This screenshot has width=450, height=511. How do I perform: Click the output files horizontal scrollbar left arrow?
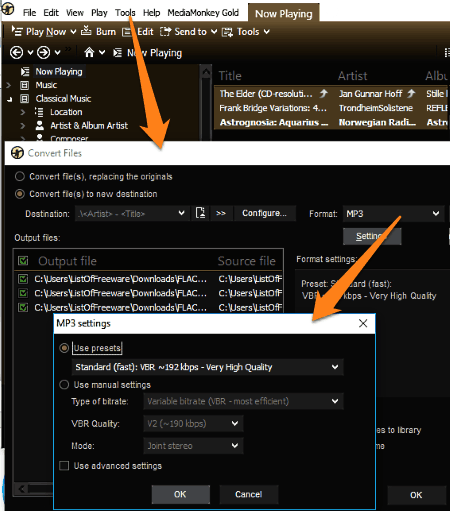(22, 489)
